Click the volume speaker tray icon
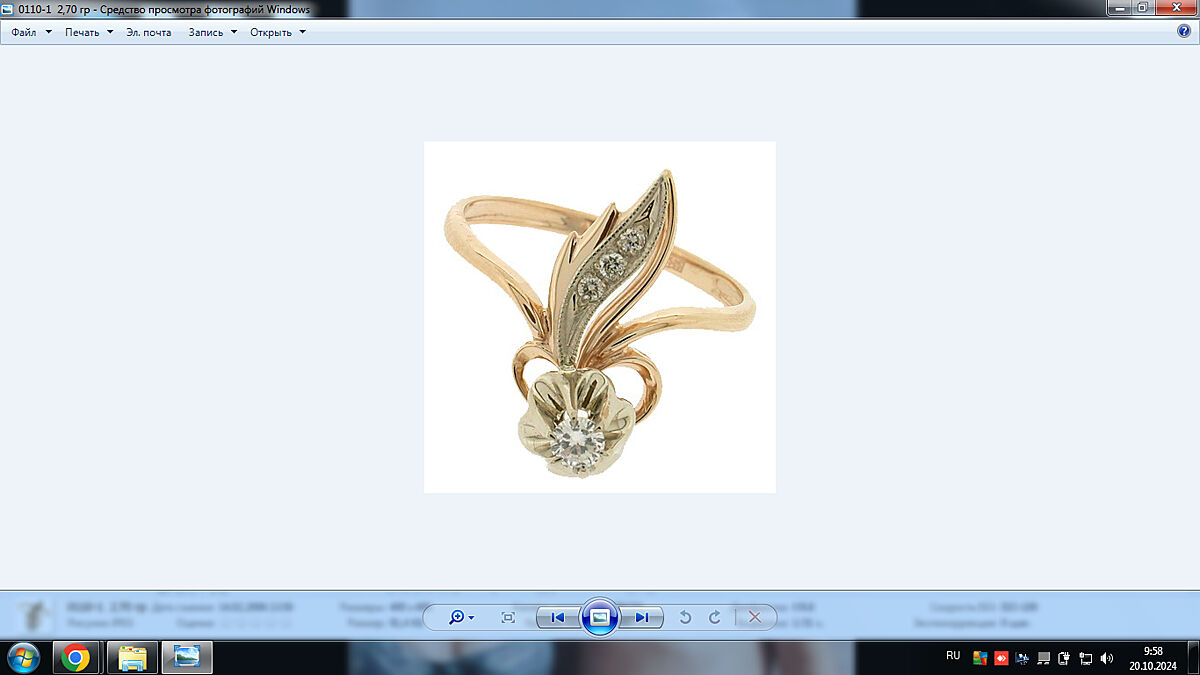Image resolution: width=1200 pixels, height=675 pixels. tap(1106, 658)
